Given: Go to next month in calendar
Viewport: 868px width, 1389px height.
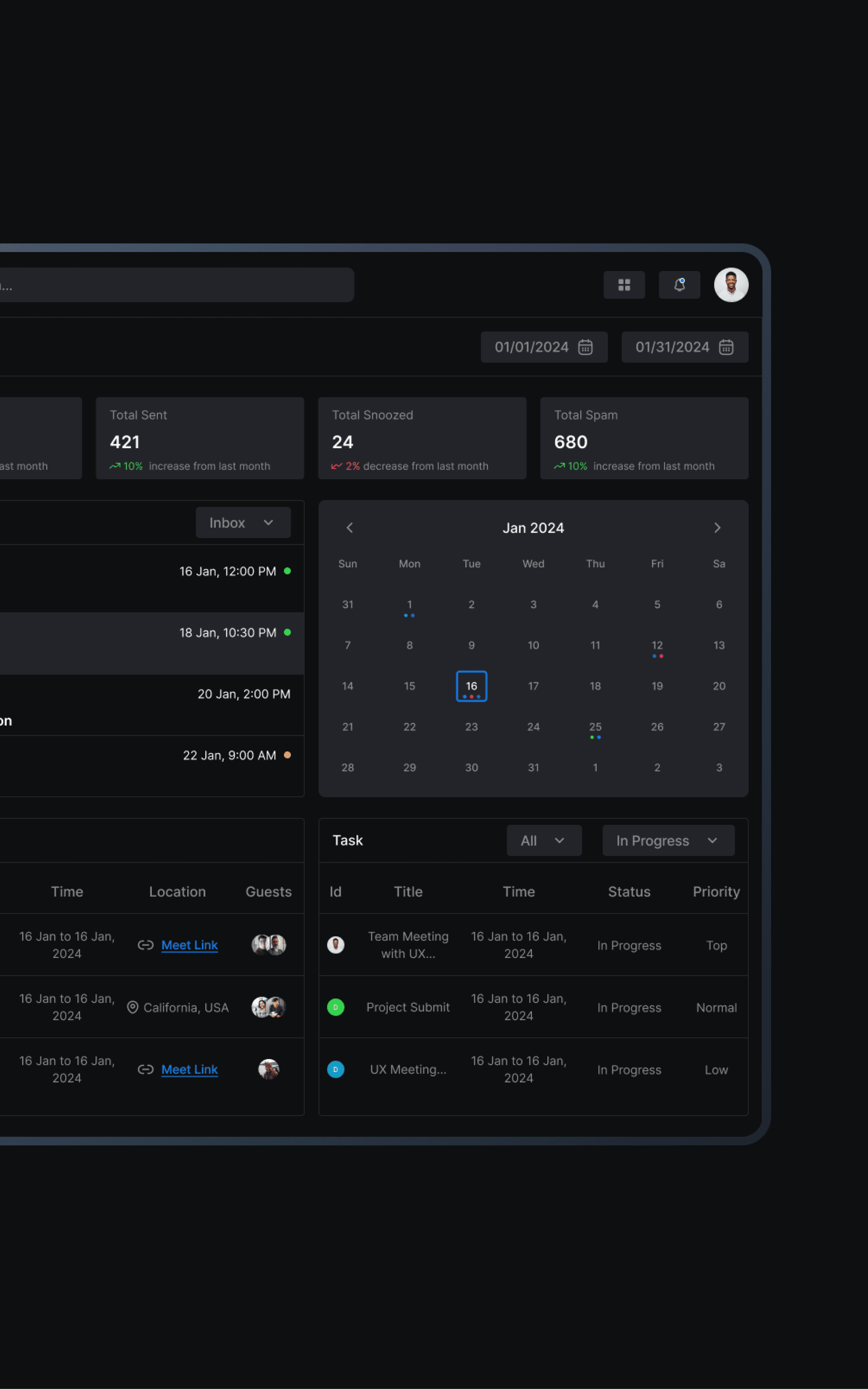Looking at the screenshot, I should [717, 527].
